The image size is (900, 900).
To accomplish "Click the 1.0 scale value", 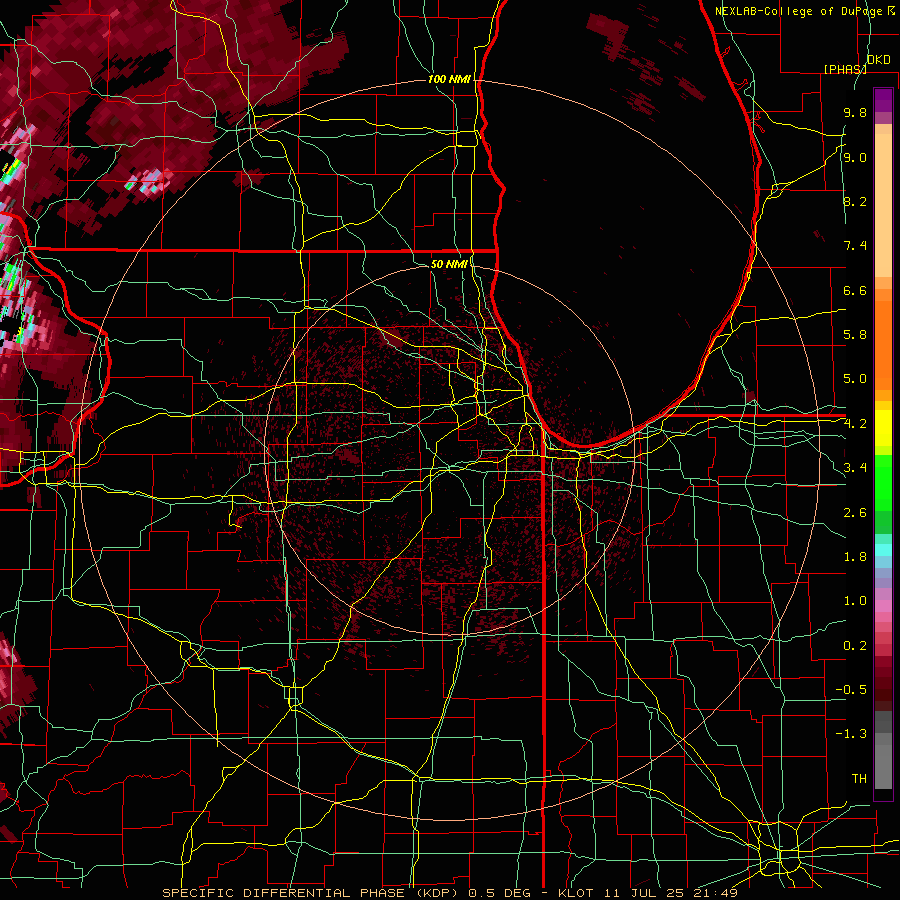I will point(855,601).
